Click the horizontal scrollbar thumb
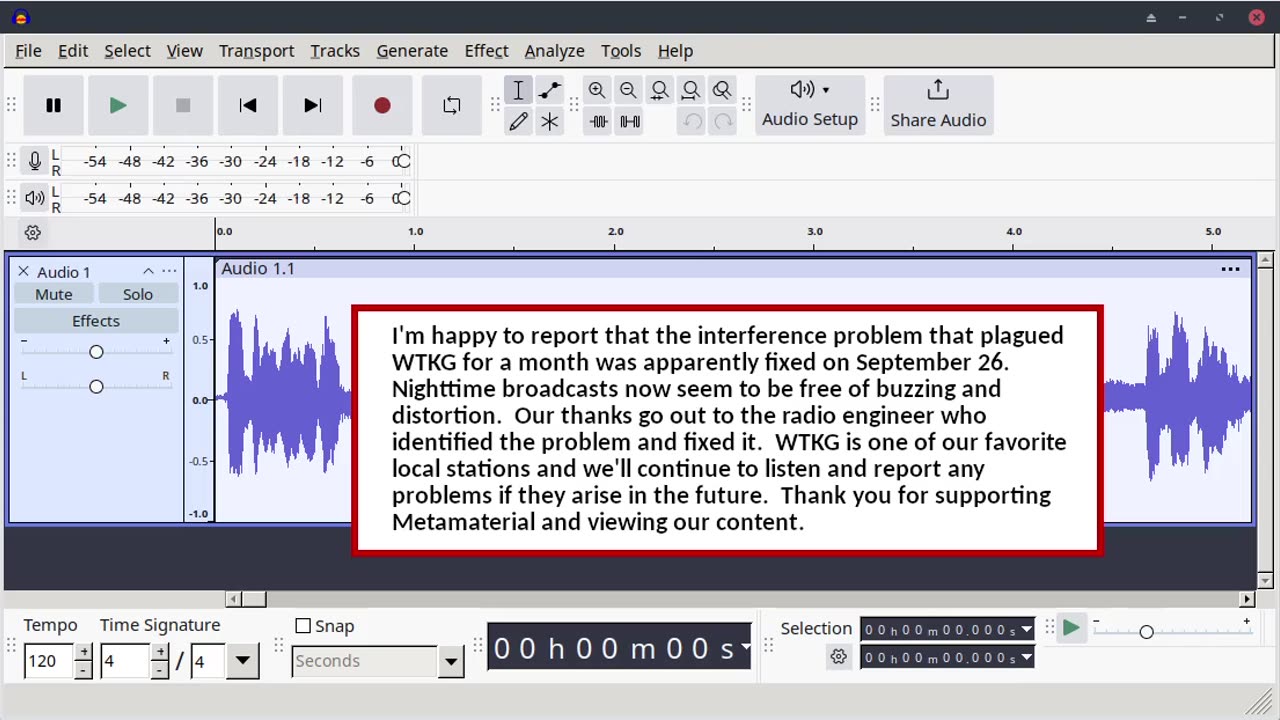 coord(253,599)
